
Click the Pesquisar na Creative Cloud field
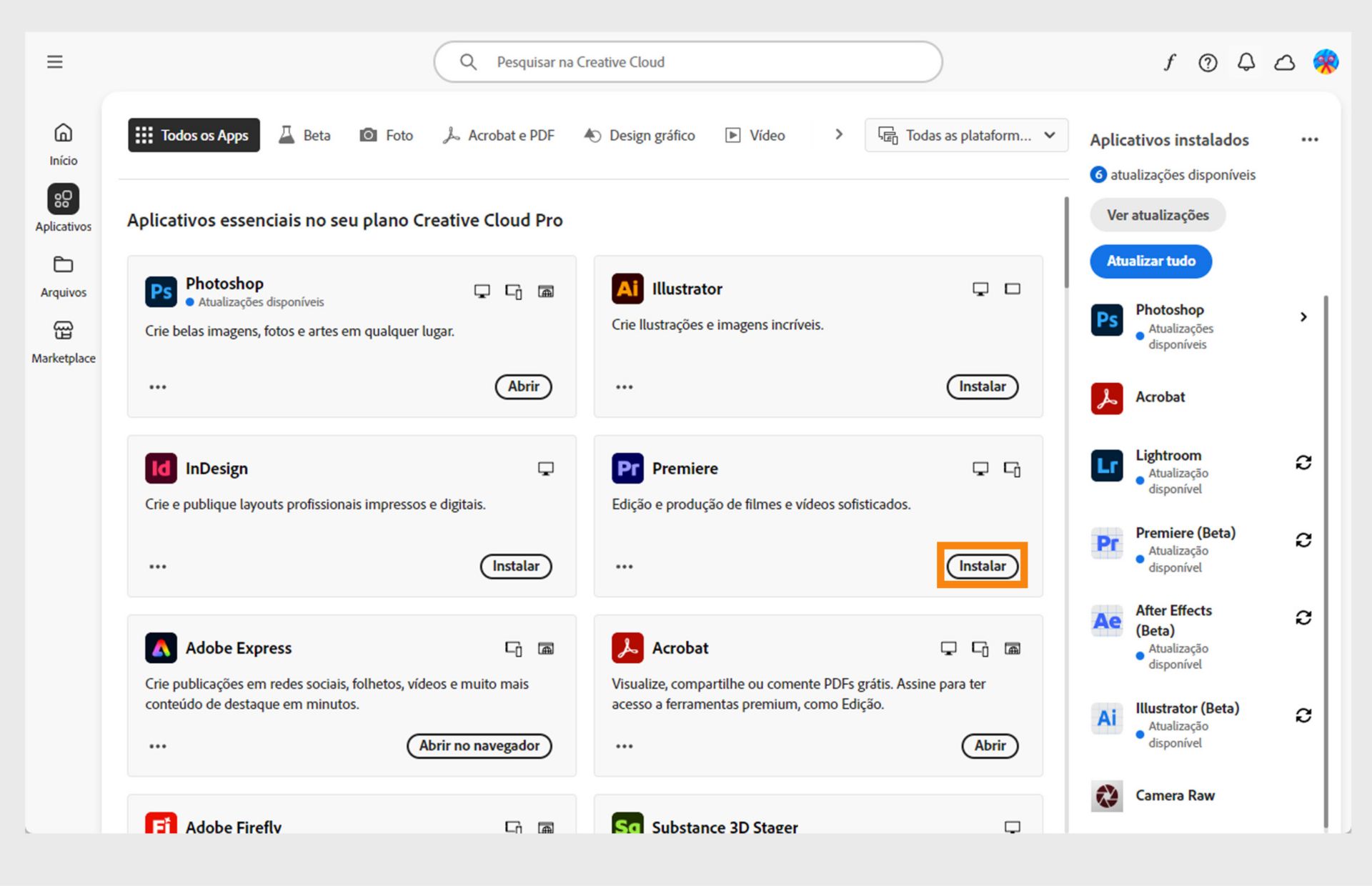point(687,62)
